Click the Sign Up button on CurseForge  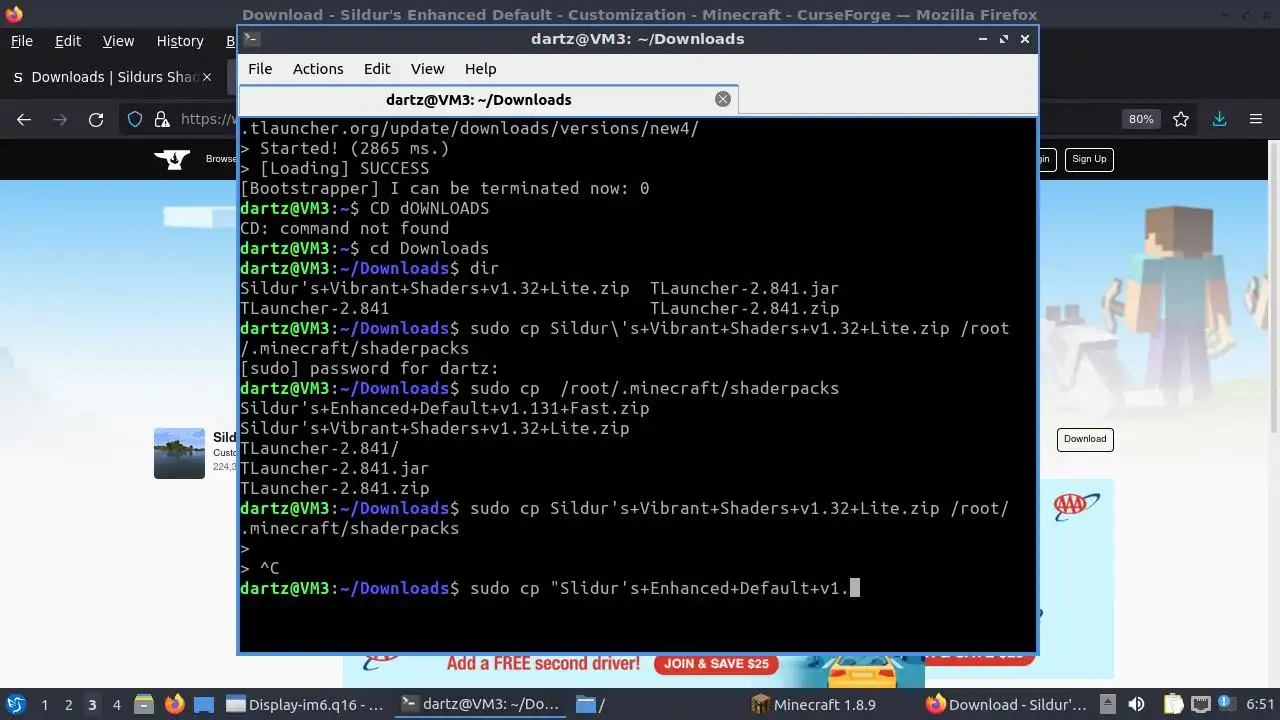[1089, 159]
